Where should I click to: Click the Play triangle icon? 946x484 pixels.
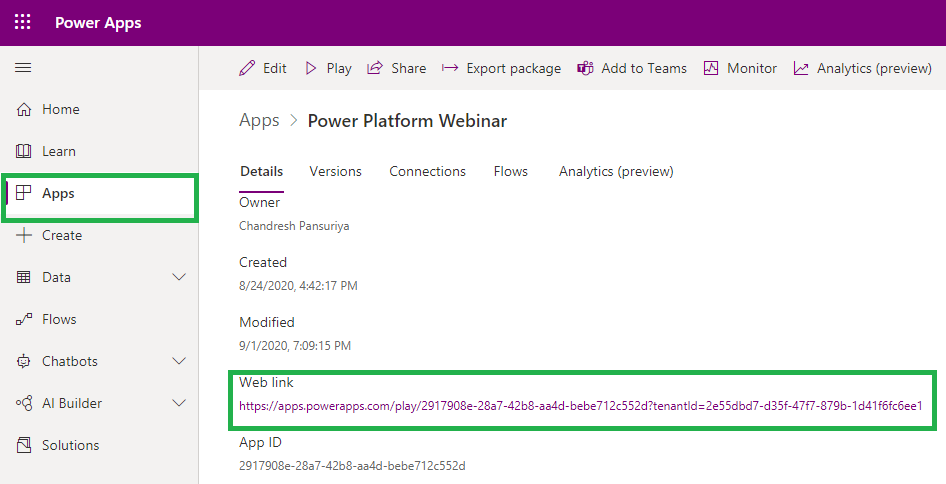click(x=311, y=68)
